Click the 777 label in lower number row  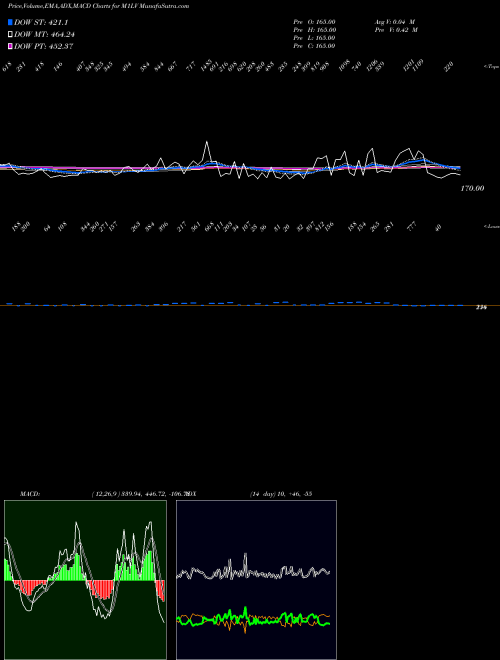click(x=412, y=226)
